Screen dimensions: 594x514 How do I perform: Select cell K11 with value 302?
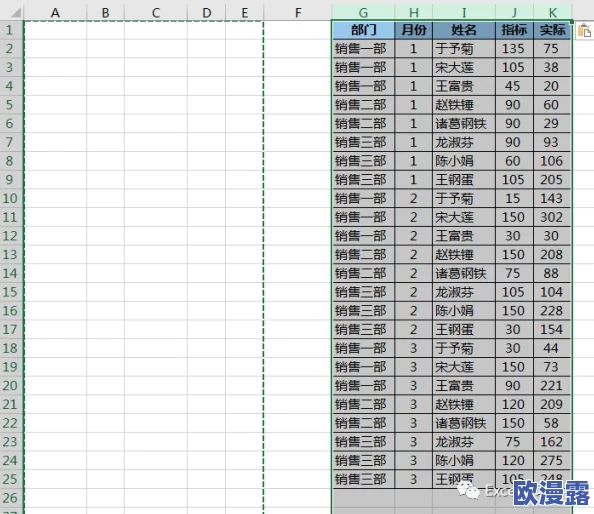coord(552,217)
